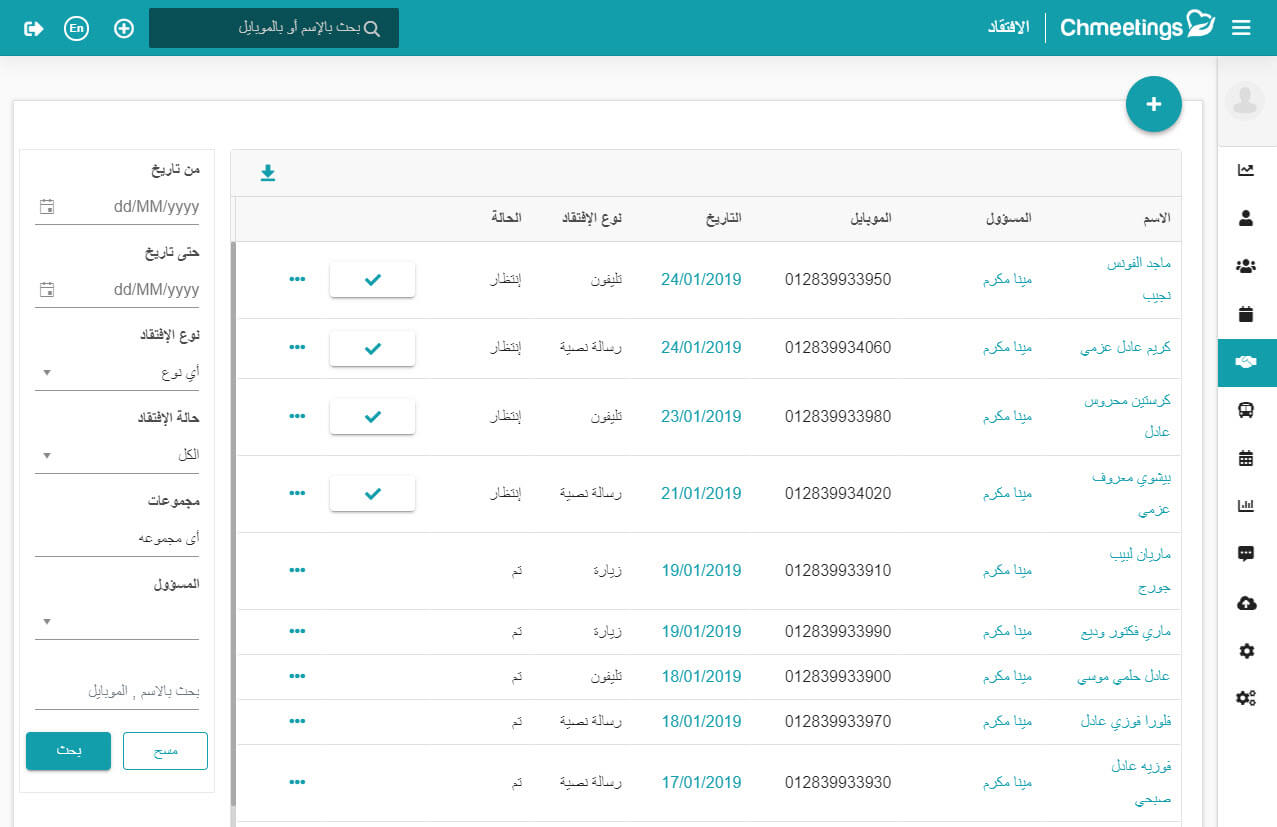Open the bar chart reports sidebar icon
This screenshot has width=1277, height=827.
tap(1246, 506)
